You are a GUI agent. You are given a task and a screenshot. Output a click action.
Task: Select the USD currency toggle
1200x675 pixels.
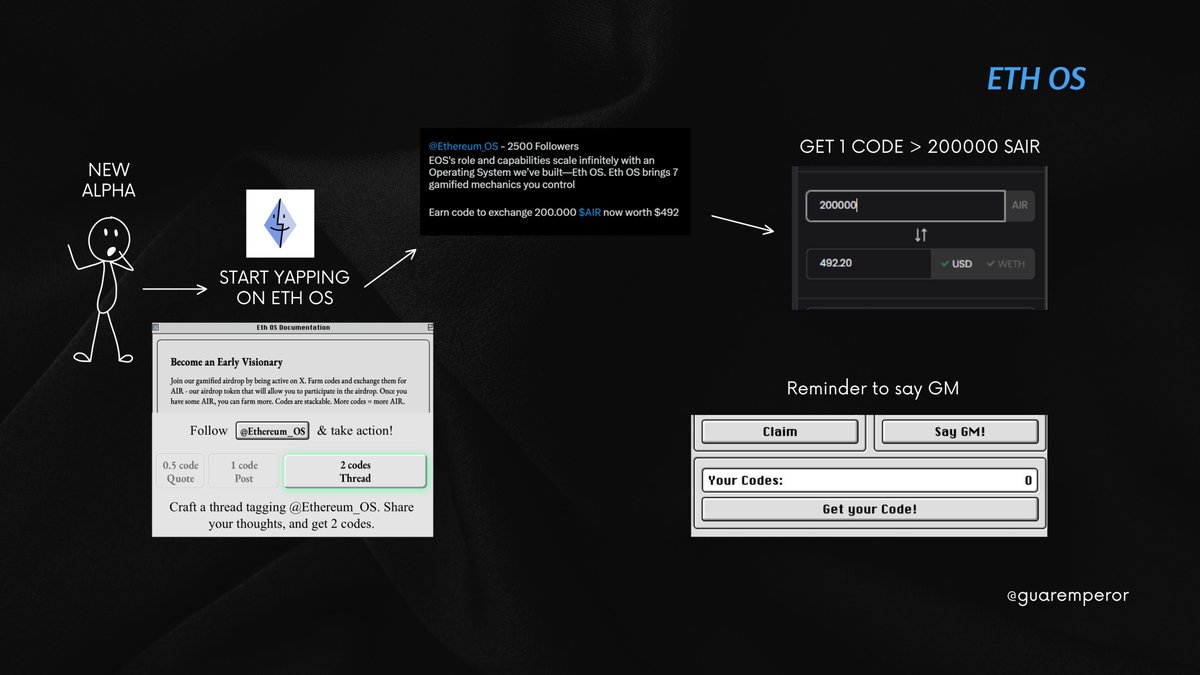pos(955,264)
